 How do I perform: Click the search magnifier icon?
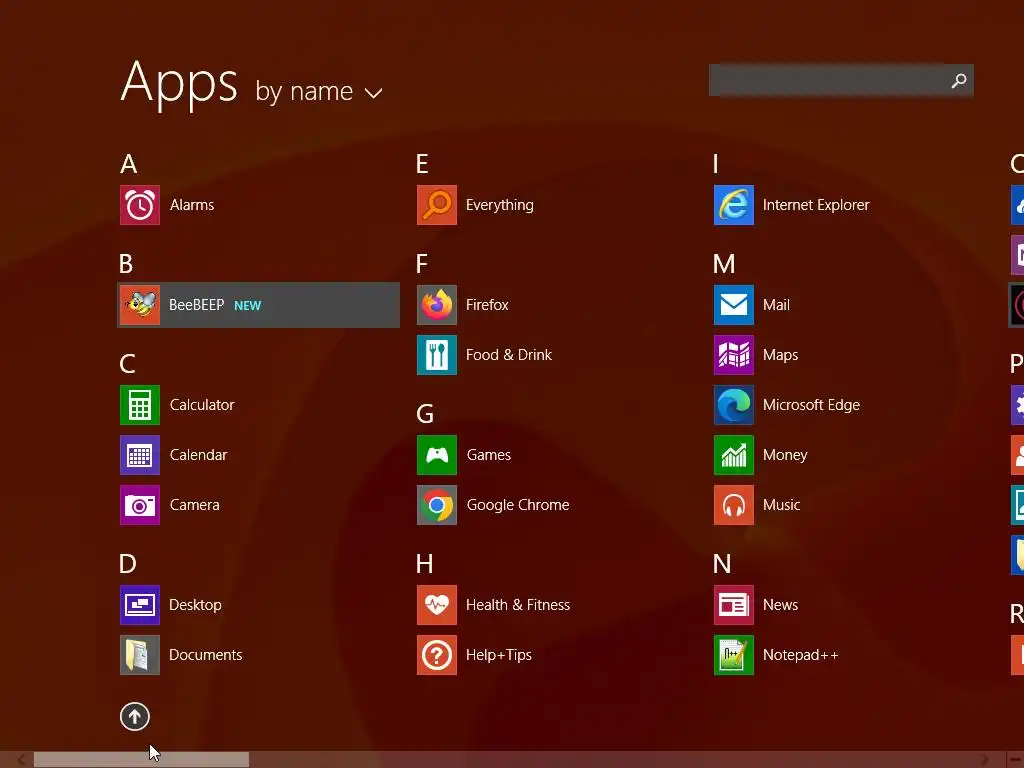[959, 80]
